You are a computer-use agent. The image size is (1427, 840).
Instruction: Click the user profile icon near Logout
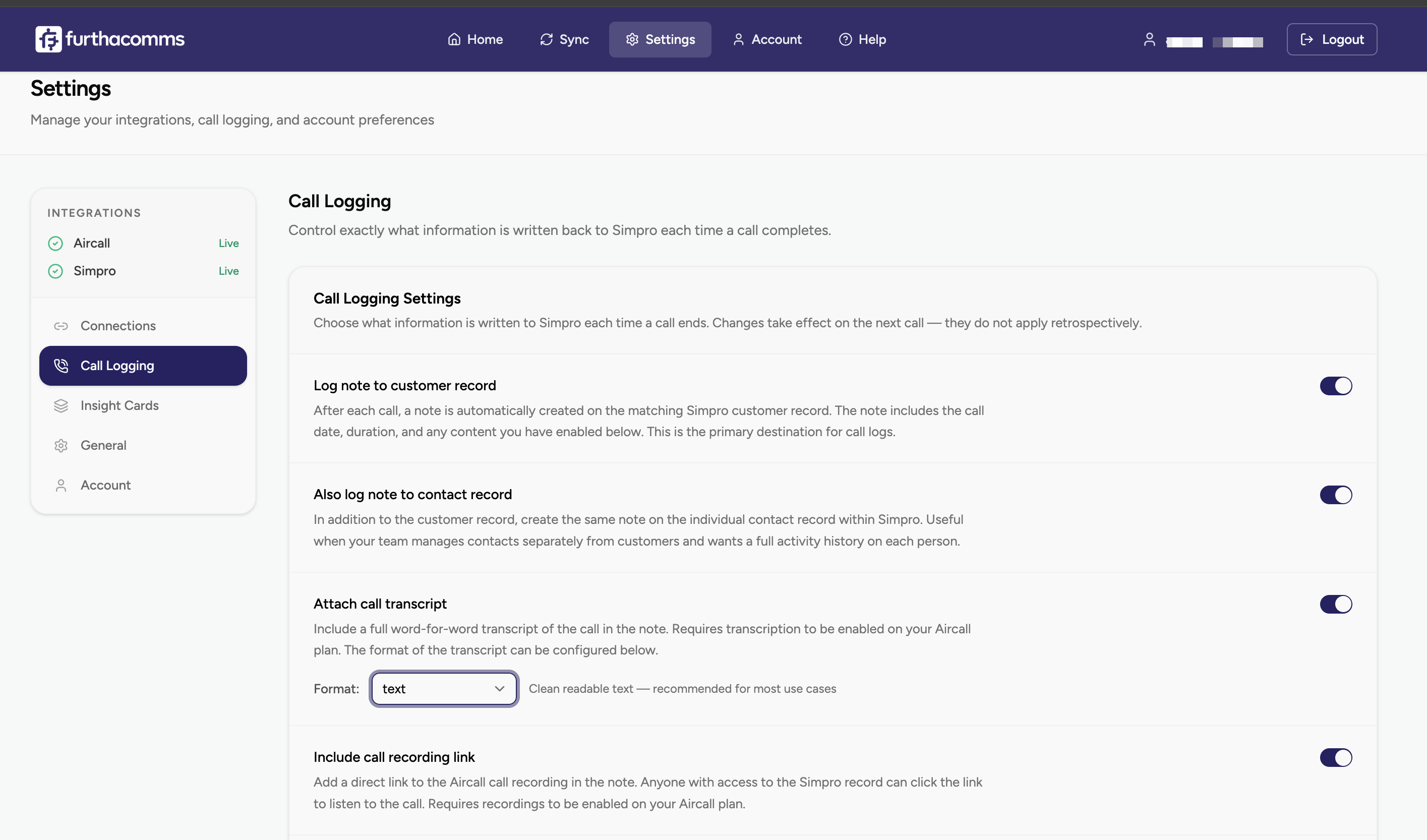coord(1150,39)
